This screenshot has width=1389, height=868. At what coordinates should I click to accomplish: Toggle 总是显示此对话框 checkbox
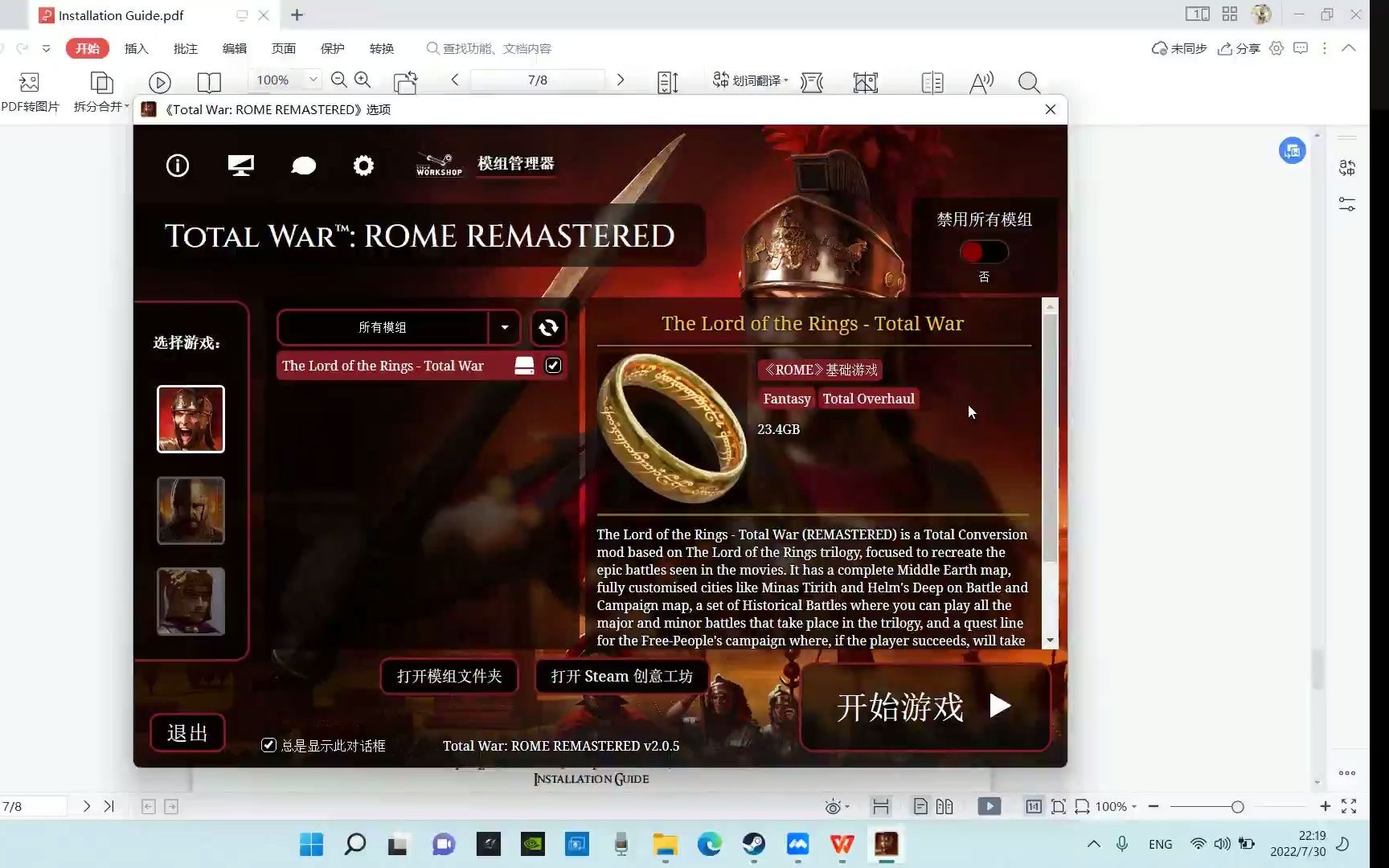(x=269, y=745)
